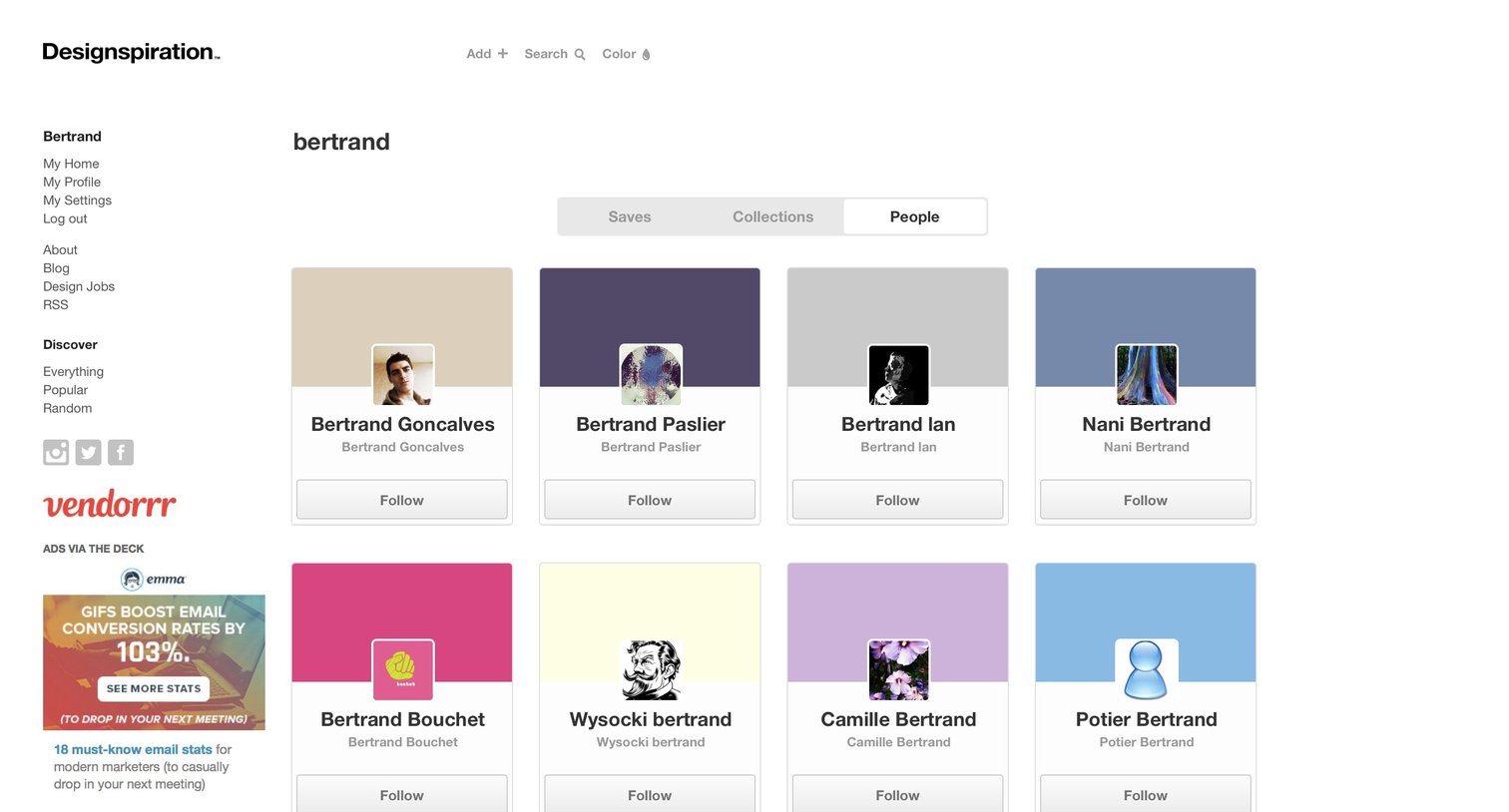Viewport: 1509px width, 812px height.
Task: Browse Popular in Discover
Action: pos(65,390)
